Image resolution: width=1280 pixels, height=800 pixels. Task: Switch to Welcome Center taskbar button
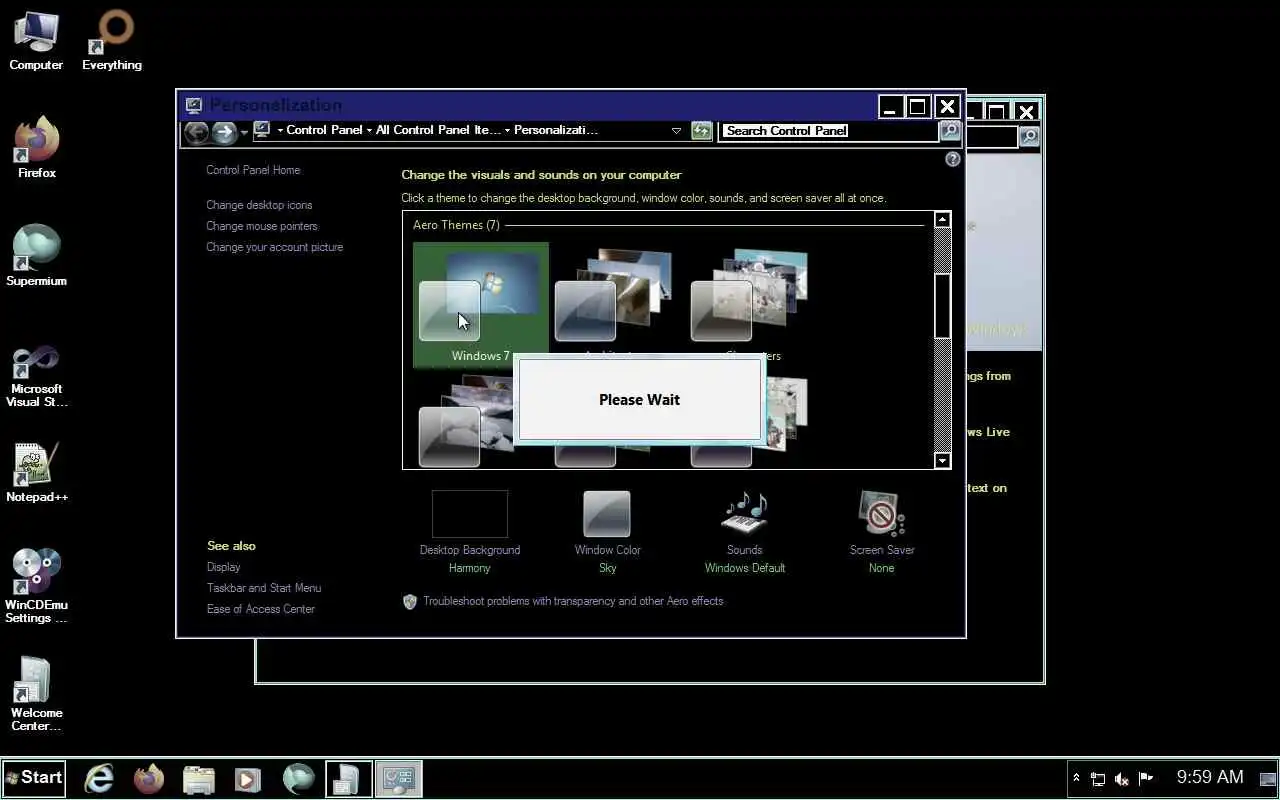coord(349,779)
